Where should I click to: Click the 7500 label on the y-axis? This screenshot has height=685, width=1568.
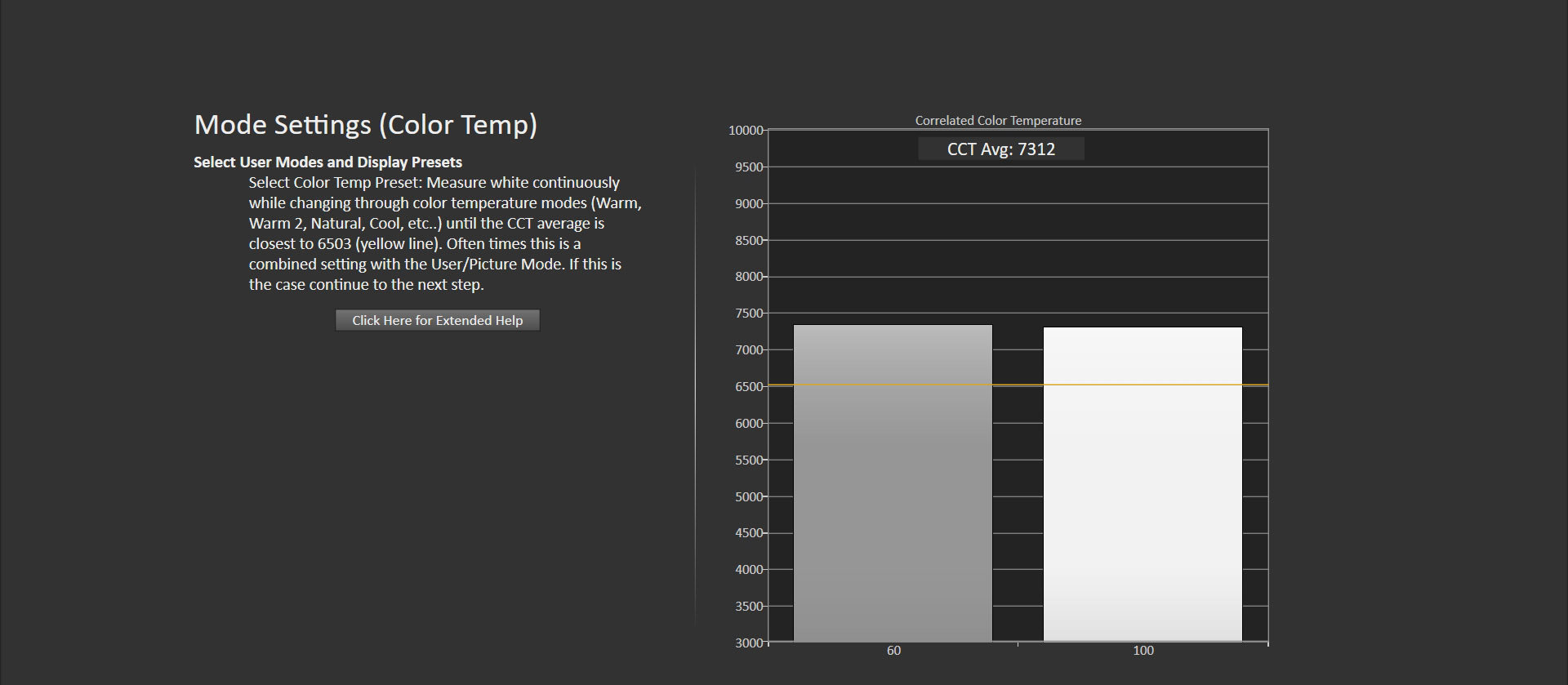pos(748,314)
